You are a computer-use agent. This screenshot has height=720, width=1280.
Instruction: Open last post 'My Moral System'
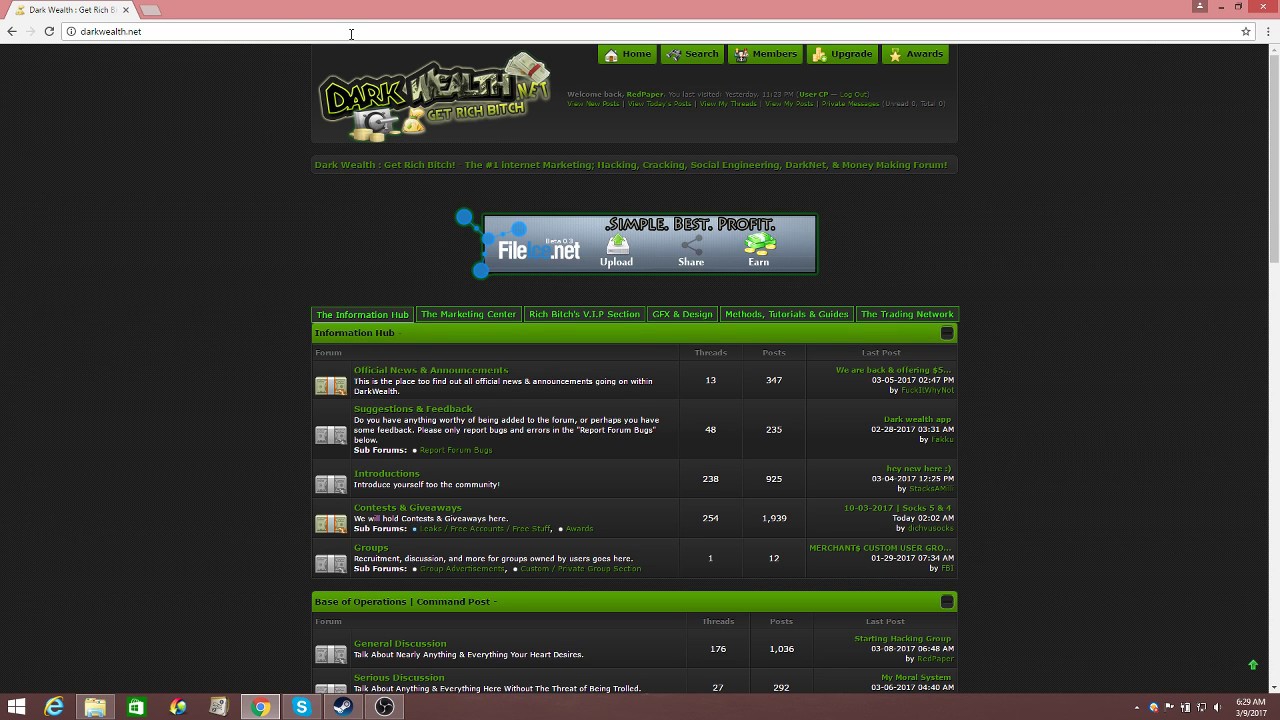pyautogui.click(x=916, y=678)
